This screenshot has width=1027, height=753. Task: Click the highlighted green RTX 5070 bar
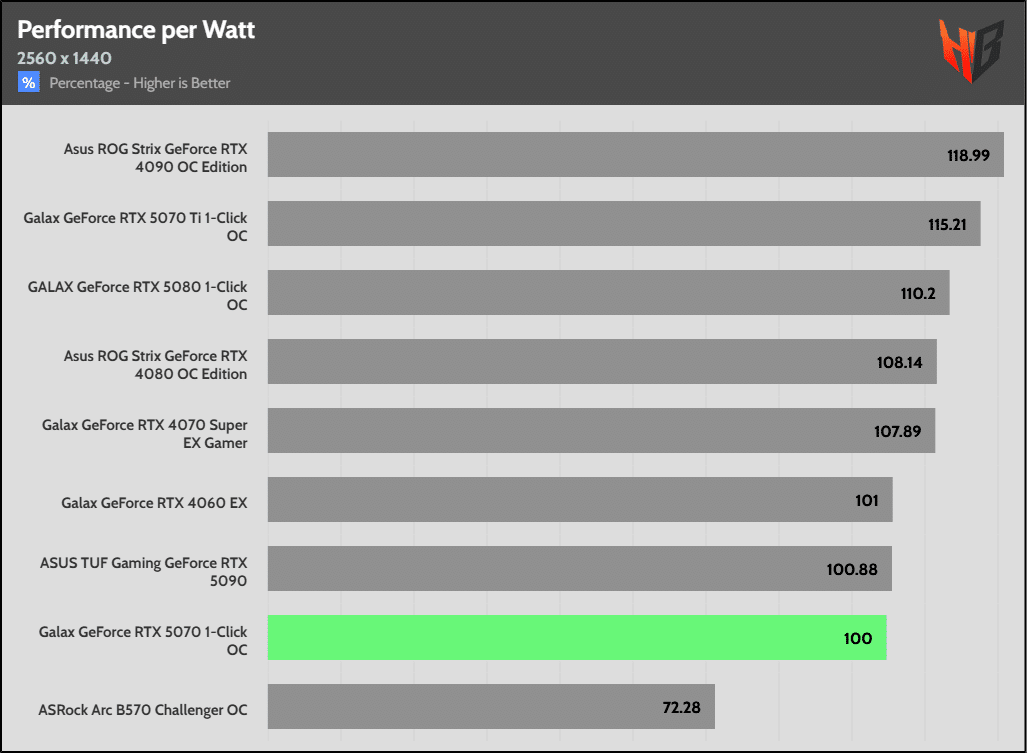(x=577, y=638)
